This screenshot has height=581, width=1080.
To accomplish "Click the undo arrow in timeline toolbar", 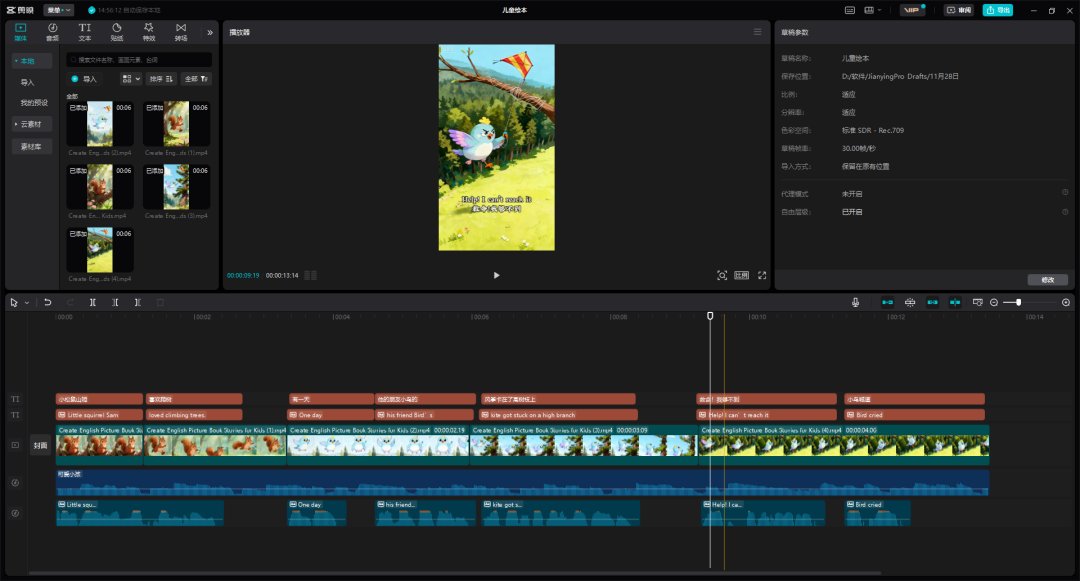I will click(x=47, y=302).
